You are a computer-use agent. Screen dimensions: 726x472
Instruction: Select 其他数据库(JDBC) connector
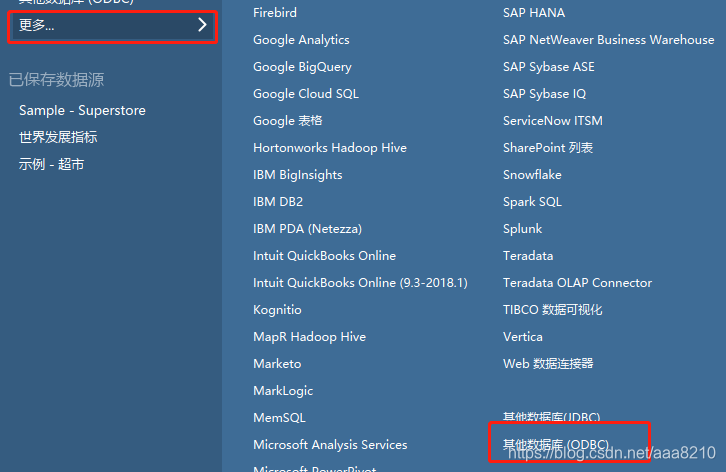tap(552, 417)
